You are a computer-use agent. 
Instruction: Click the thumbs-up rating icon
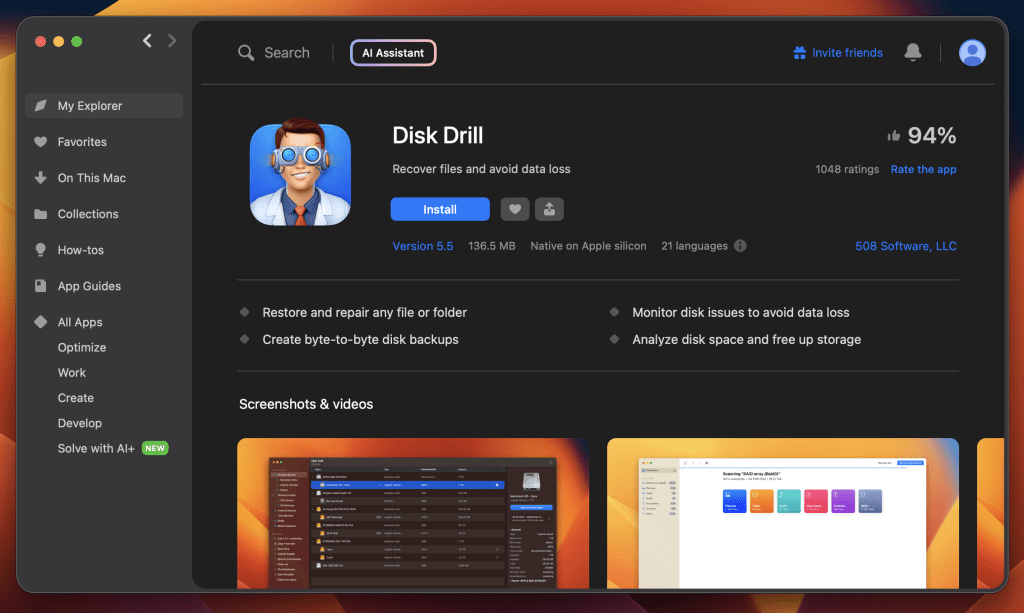(893, 136)
